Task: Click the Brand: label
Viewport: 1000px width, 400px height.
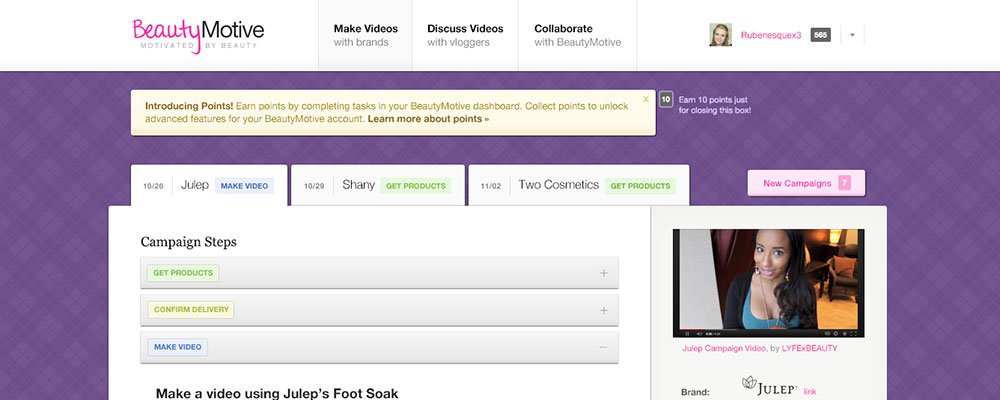Action: [x=695, y=392]
